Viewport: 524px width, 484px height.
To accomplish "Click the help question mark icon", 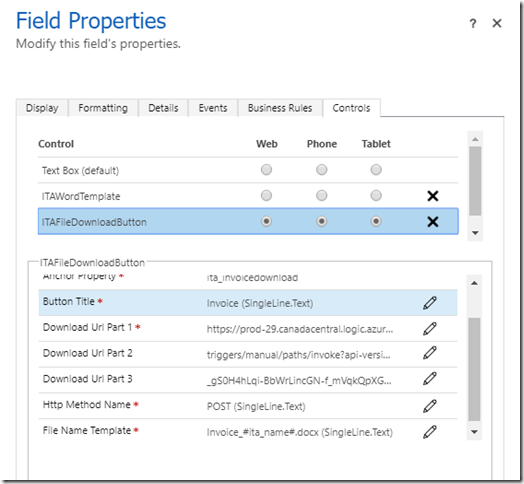I will (473, 24).
